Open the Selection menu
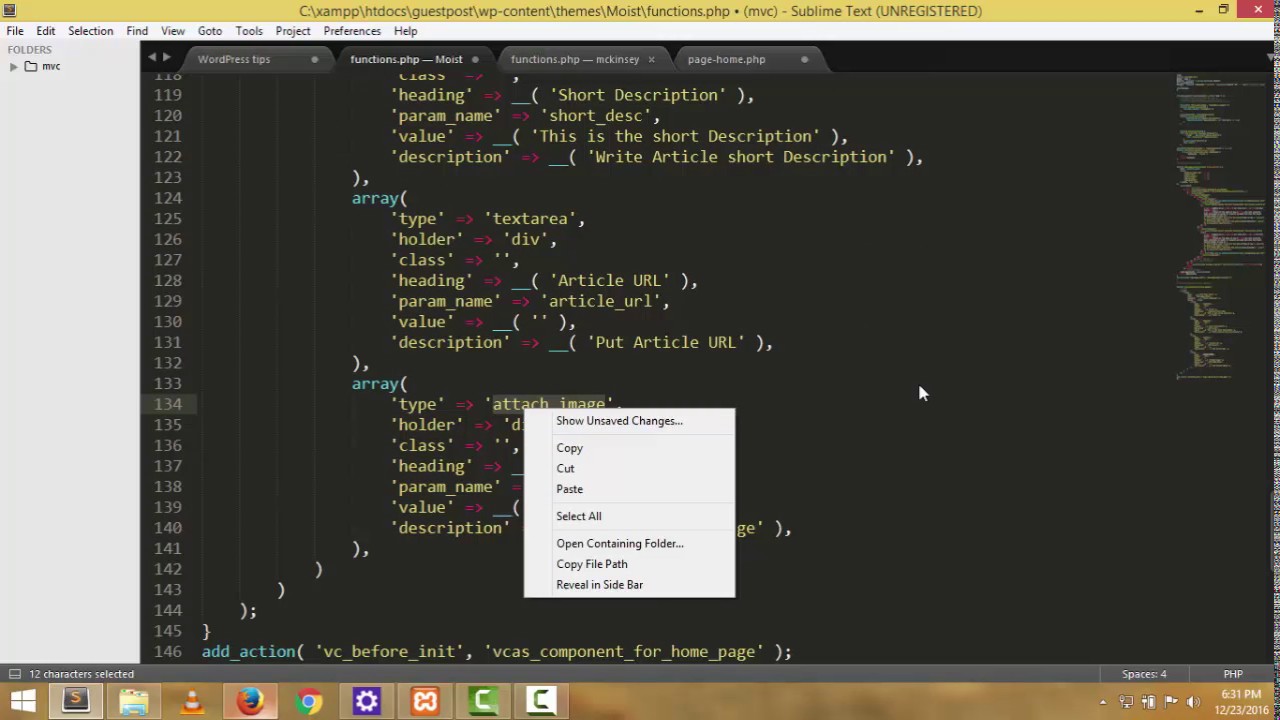1280x720 pixels. point(90,31)
